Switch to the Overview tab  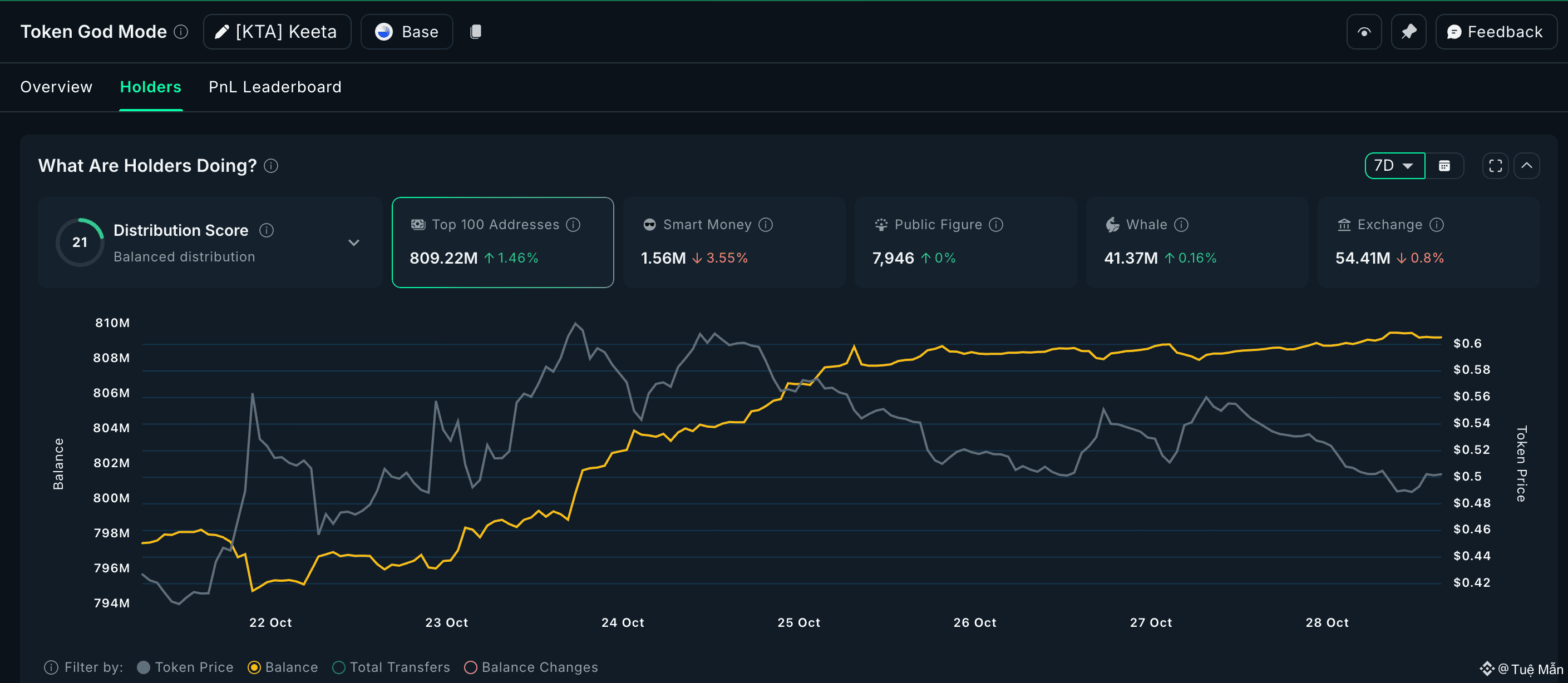pyautogui.click(x=56, y=87)
